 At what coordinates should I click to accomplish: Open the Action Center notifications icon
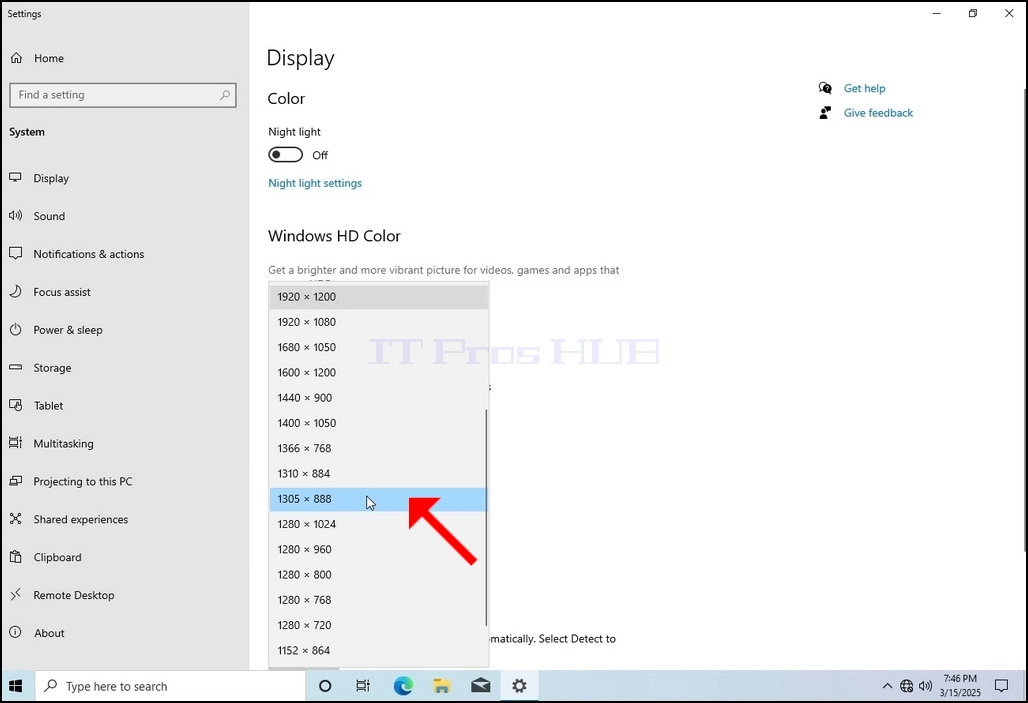pos(1001,686)
